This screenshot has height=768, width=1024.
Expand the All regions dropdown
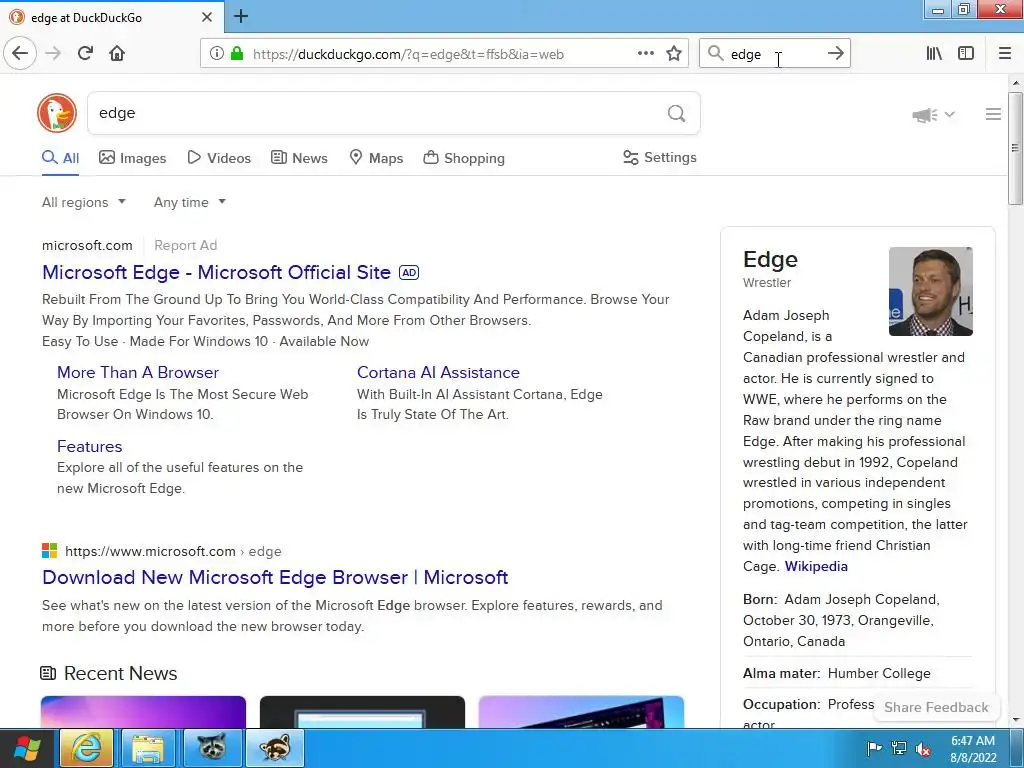coord(84,202)
